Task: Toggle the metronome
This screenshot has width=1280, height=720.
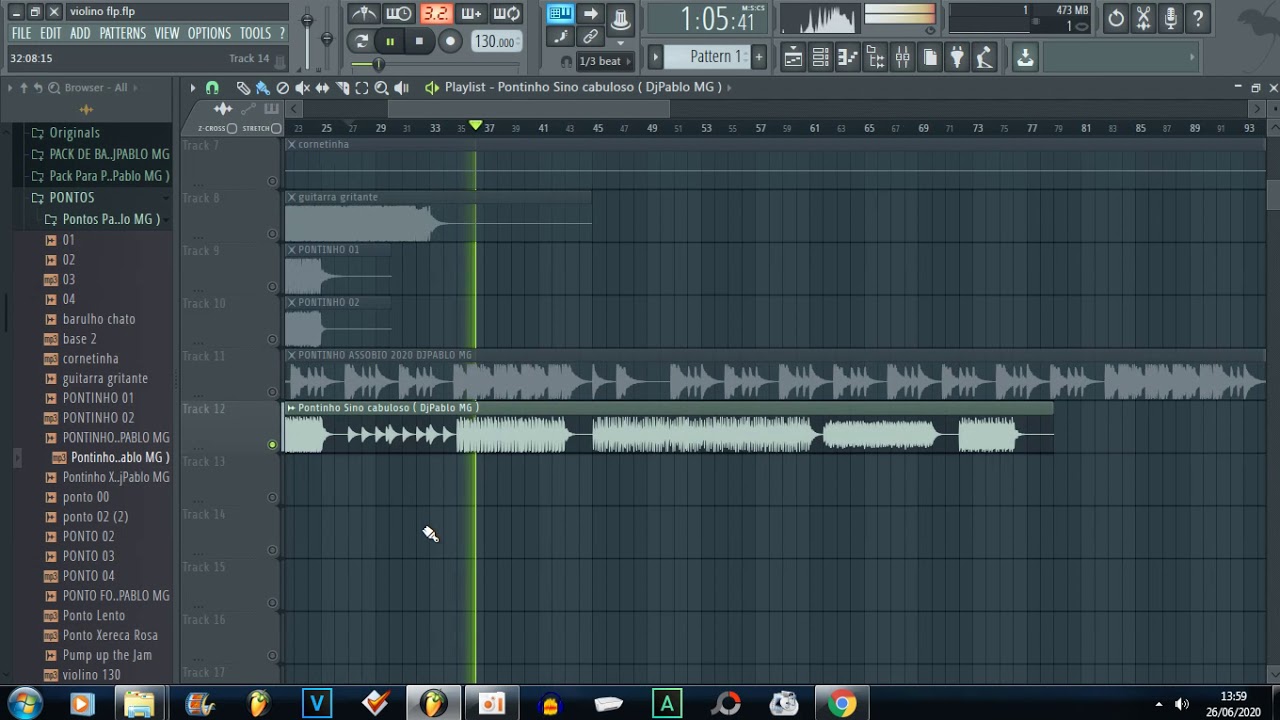Action: tap(363, 14)
